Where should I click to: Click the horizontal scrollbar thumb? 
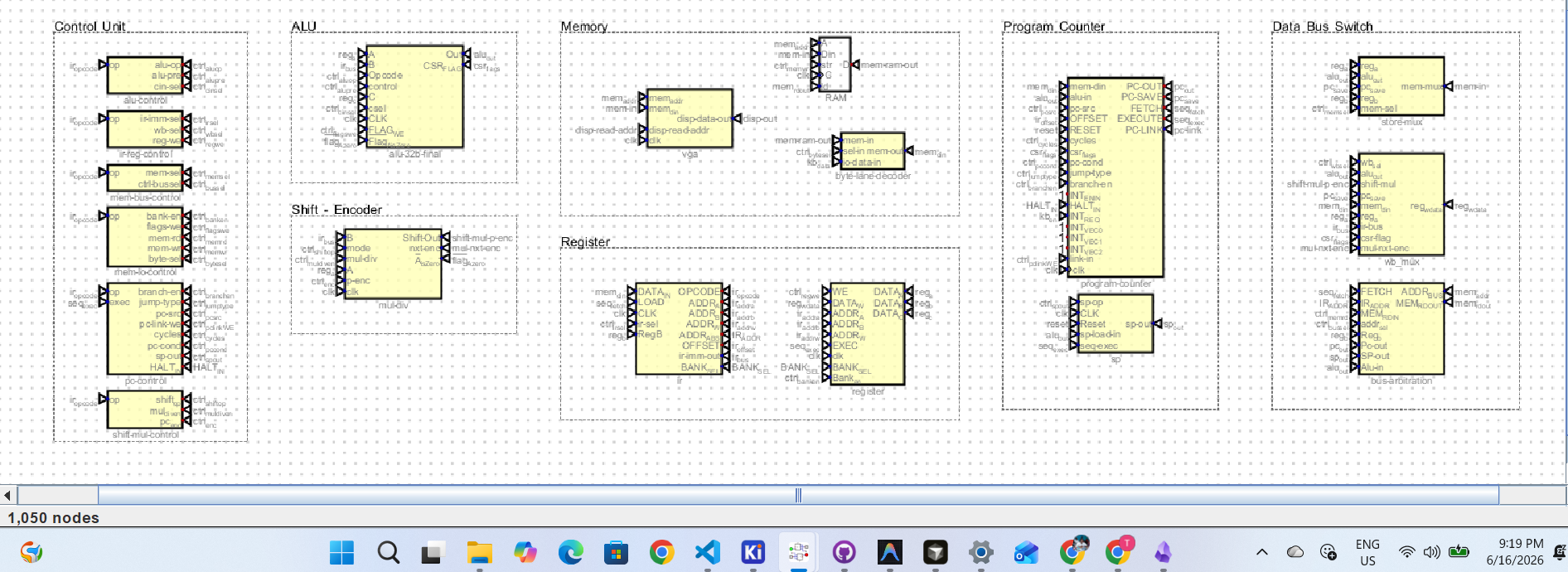(x=798, y=496)
